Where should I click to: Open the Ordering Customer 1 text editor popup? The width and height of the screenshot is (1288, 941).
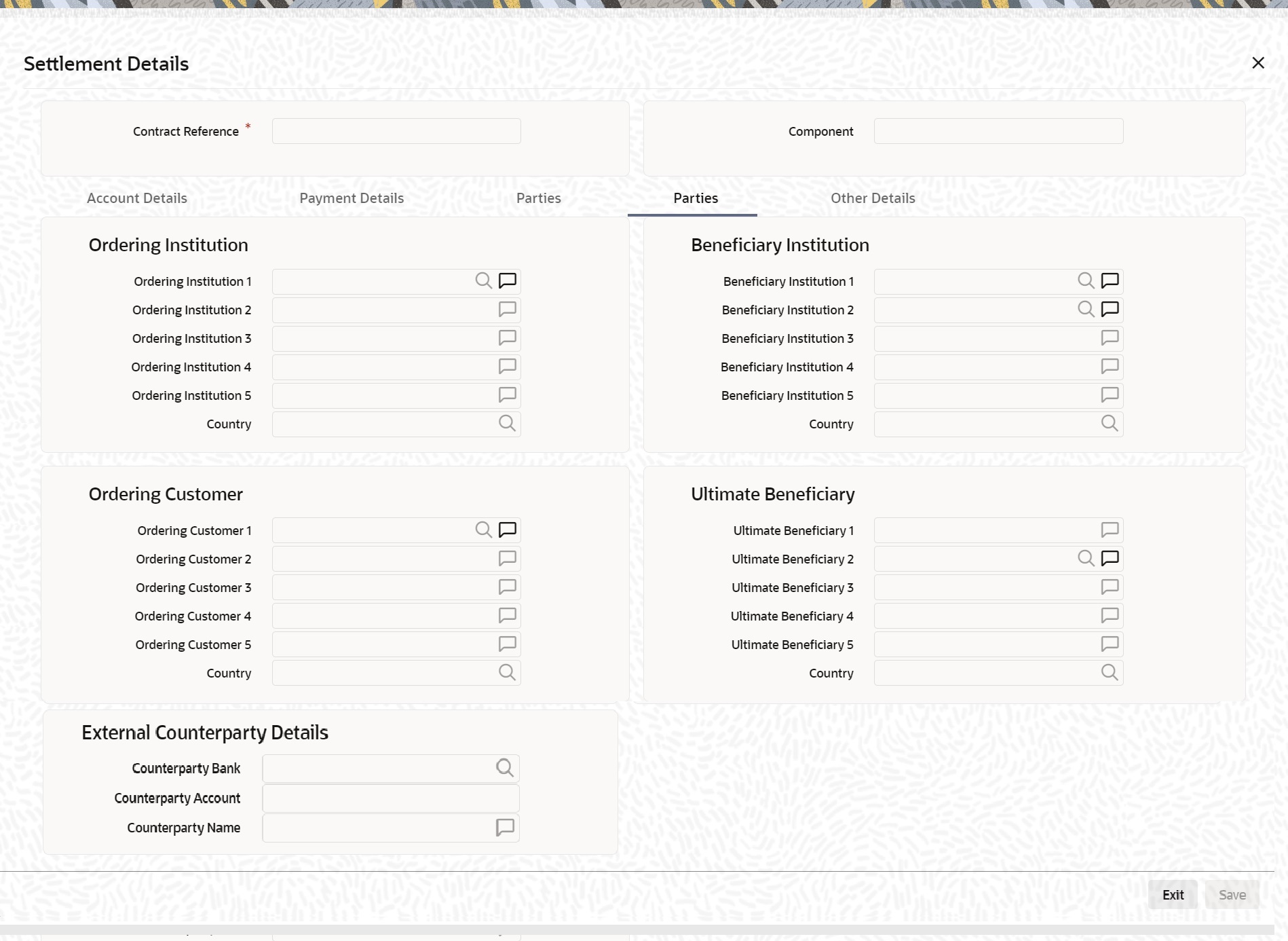[x=508, y=530]
